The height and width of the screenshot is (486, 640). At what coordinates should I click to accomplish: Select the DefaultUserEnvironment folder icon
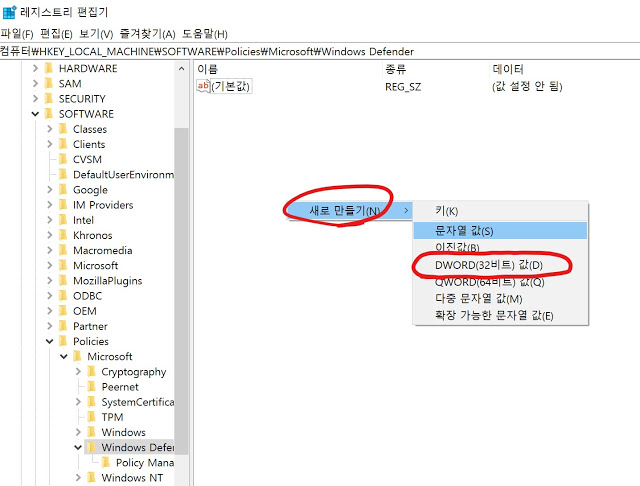click(x=63, y=175)
